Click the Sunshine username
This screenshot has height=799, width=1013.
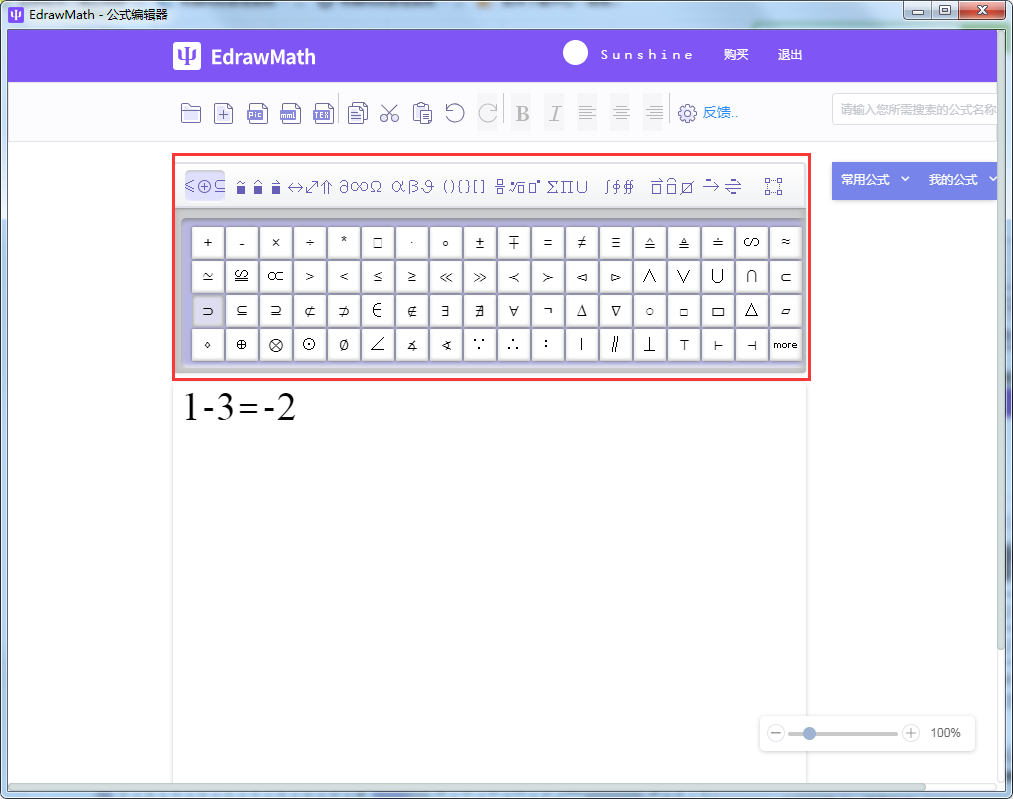(647, 55)
